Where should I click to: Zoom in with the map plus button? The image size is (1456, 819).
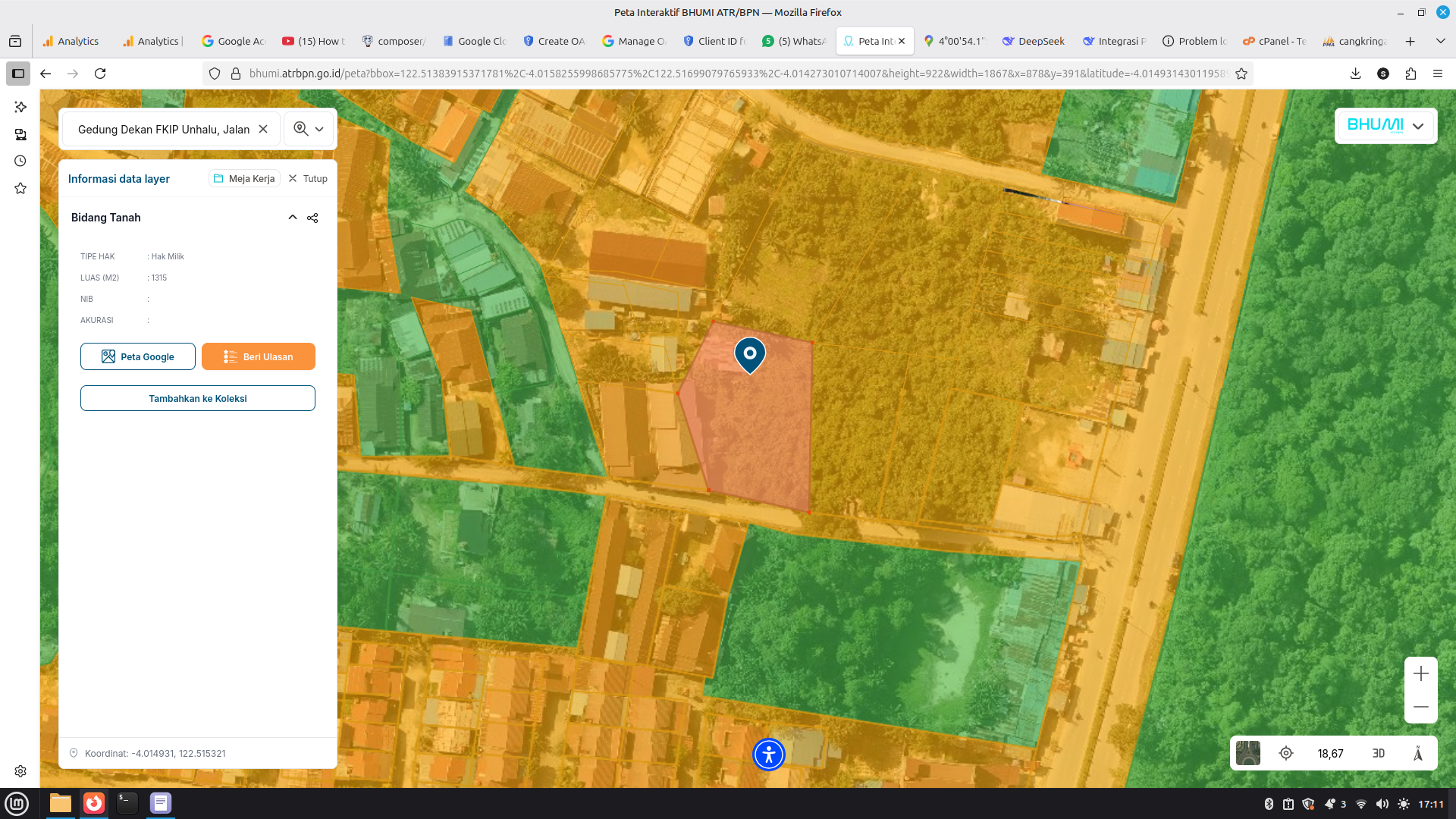click(x=1420, y=673)
